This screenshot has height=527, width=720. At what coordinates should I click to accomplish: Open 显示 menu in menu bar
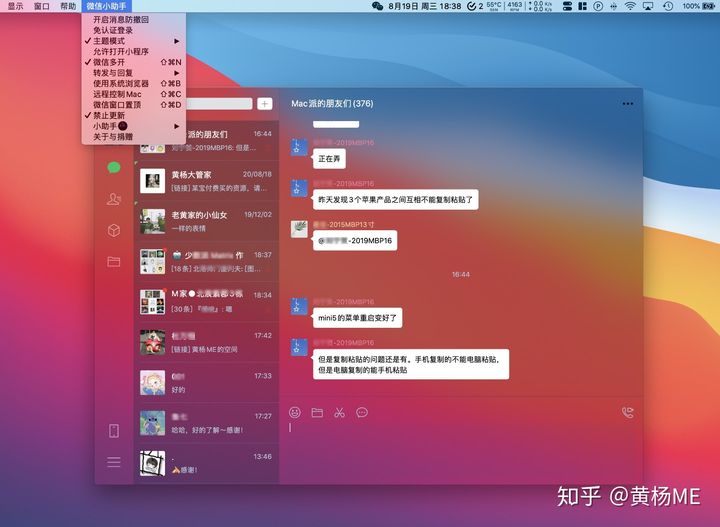16,6
